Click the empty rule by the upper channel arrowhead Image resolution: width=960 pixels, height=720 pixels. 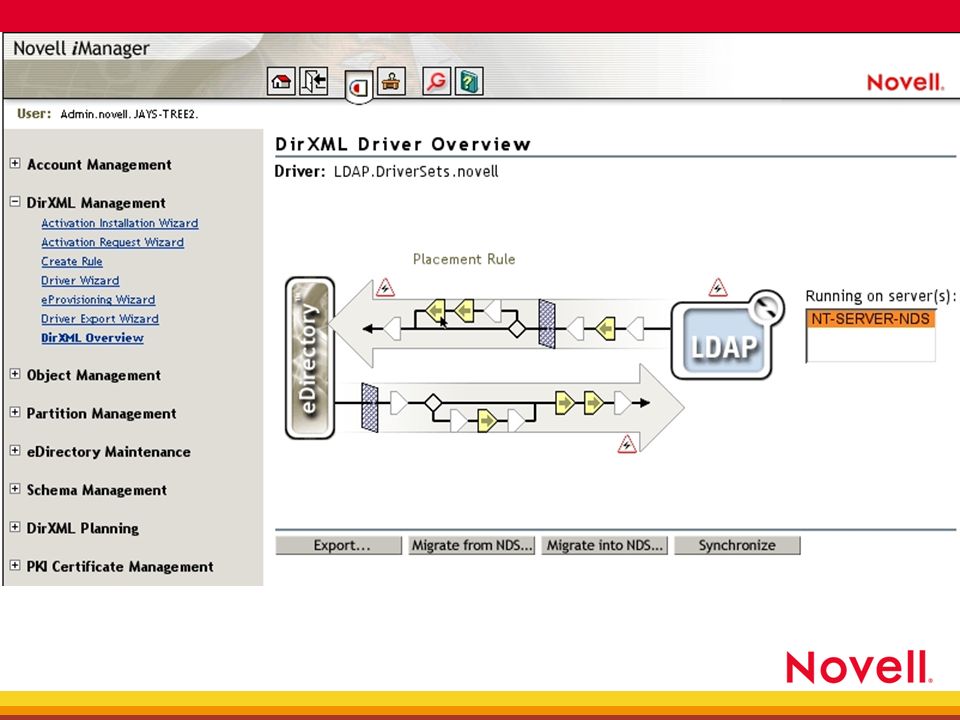[392, 329]
